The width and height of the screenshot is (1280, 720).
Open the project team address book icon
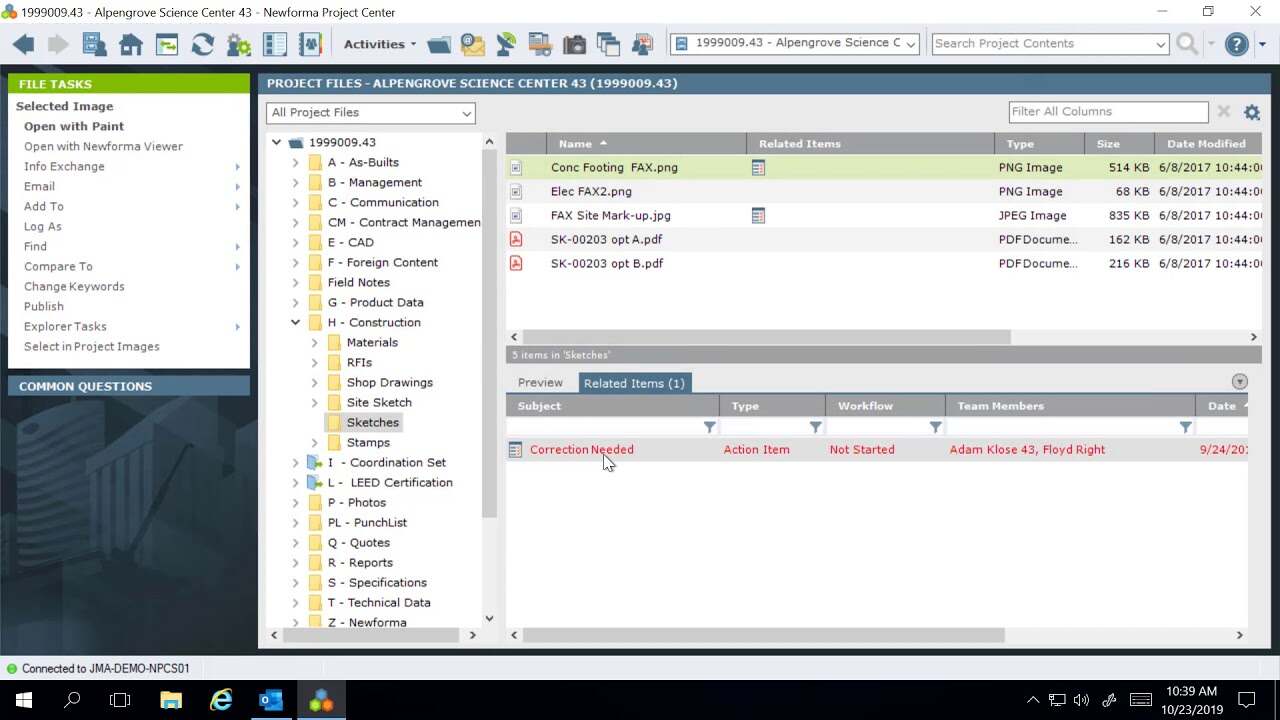click(x=310, y=44)
